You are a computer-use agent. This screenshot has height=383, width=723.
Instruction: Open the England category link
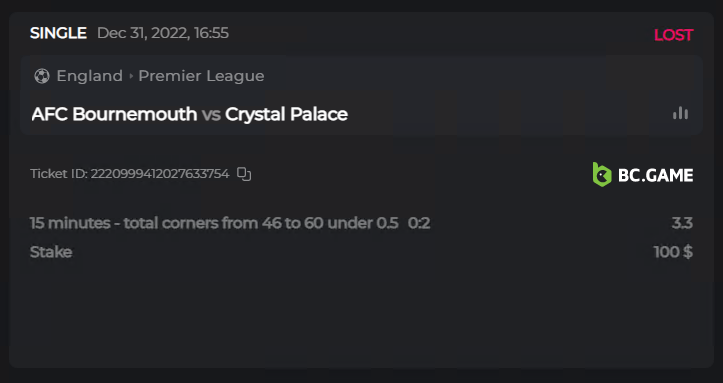[x=89, y=76]
